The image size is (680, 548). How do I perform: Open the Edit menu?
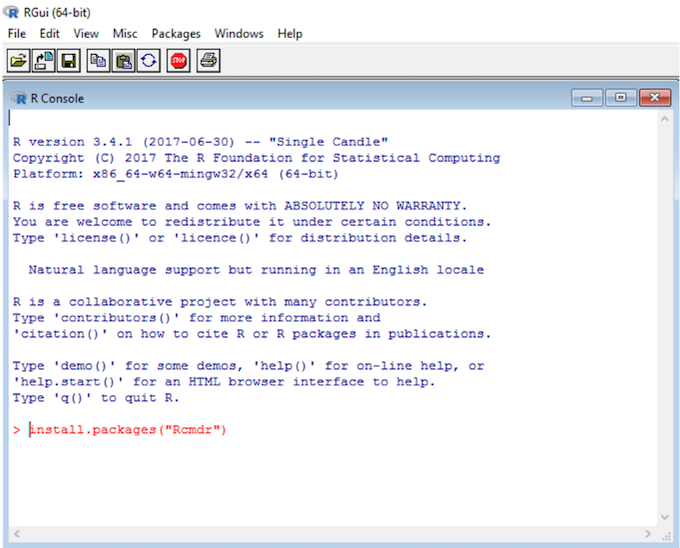click(x=49, y=33)
